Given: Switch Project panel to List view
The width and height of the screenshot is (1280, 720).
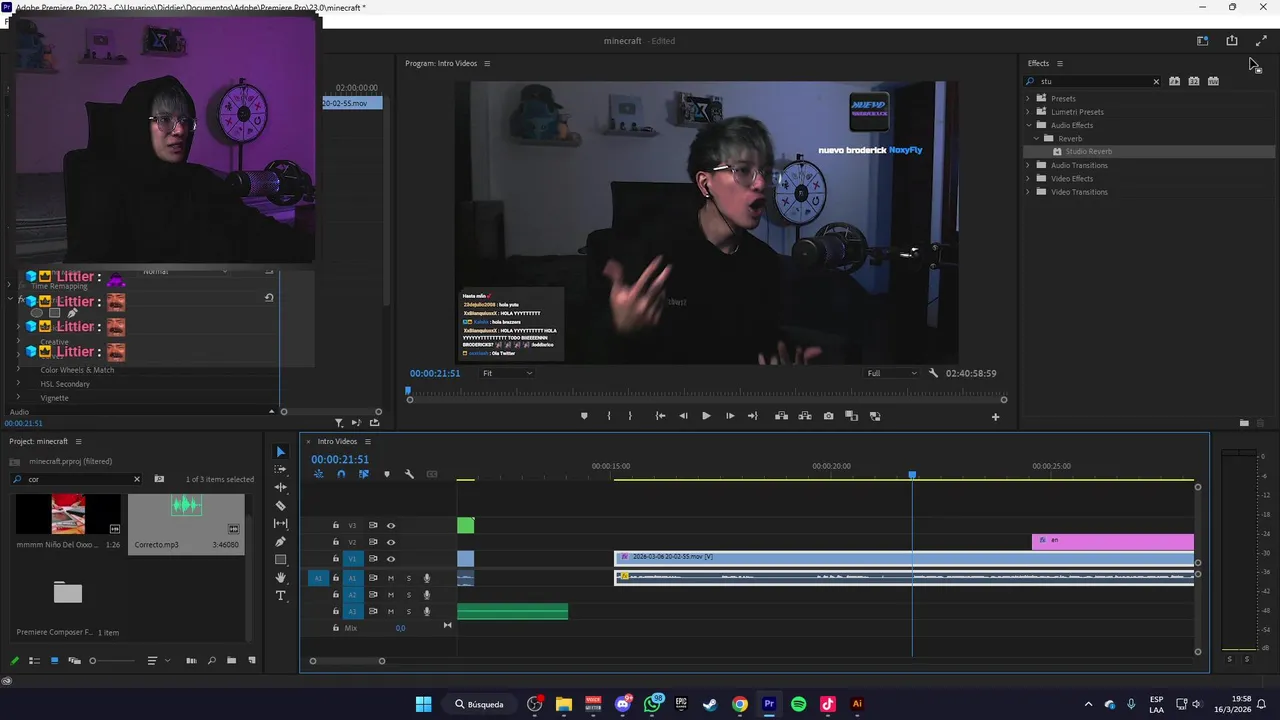Looking at the screenshot, I should pos(34,660).
